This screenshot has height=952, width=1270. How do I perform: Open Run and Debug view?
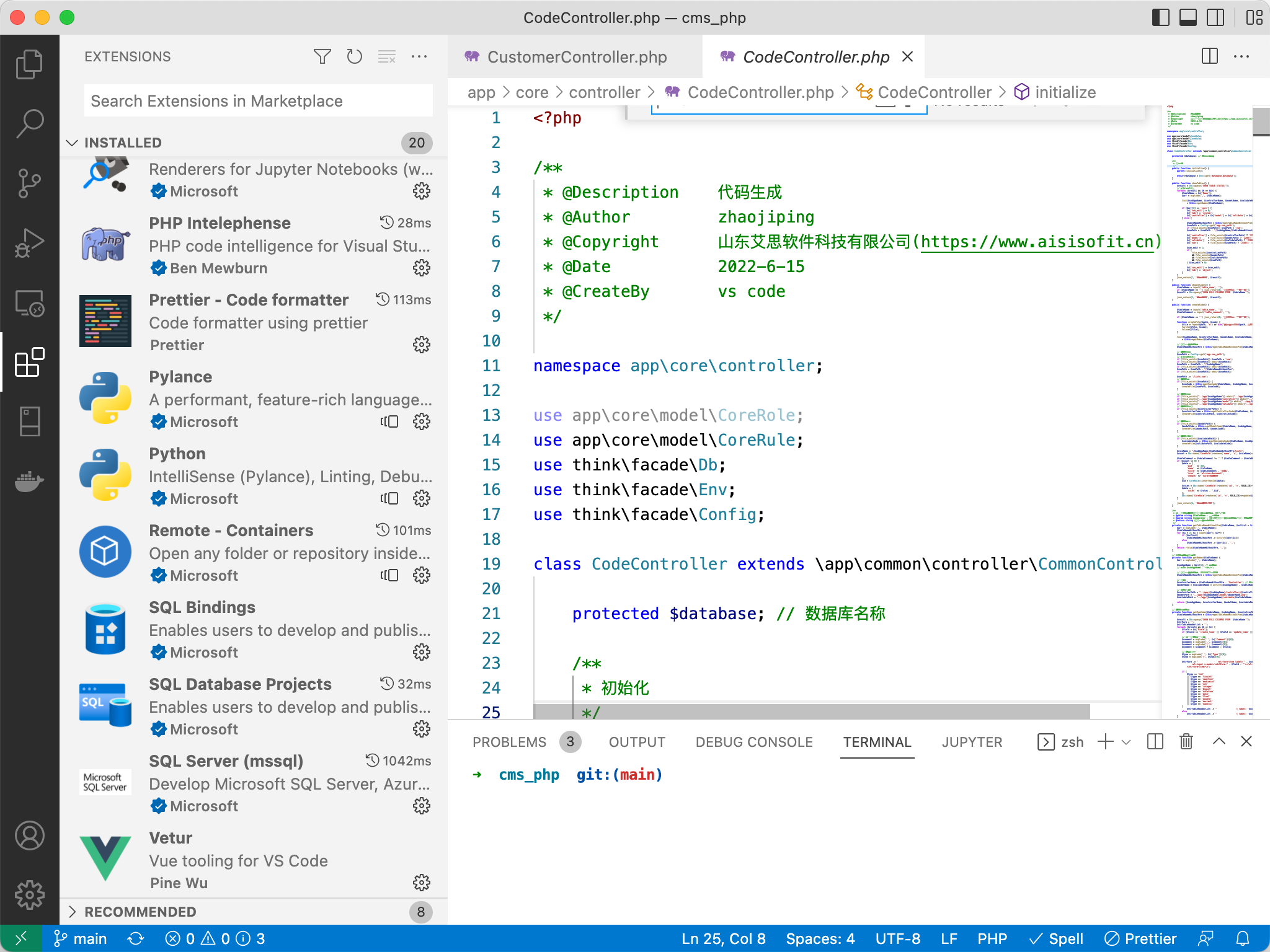(x=29, y=243)
